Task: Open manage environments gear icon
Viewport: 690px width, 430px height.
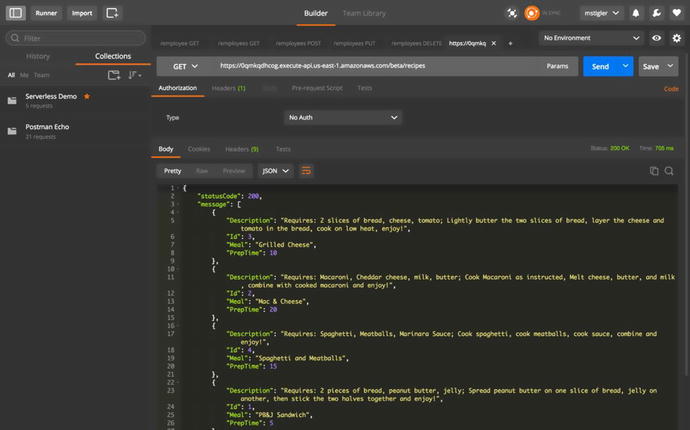Action: tap(676, 38)
